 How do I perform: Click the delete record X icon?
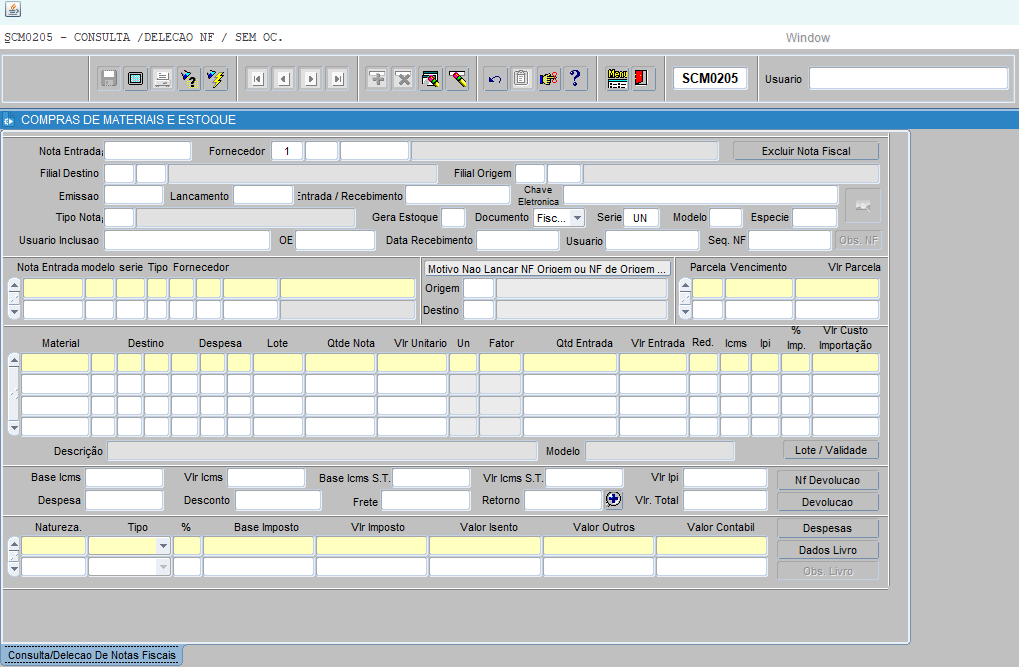pyautogui.click(x=403, y=79)
